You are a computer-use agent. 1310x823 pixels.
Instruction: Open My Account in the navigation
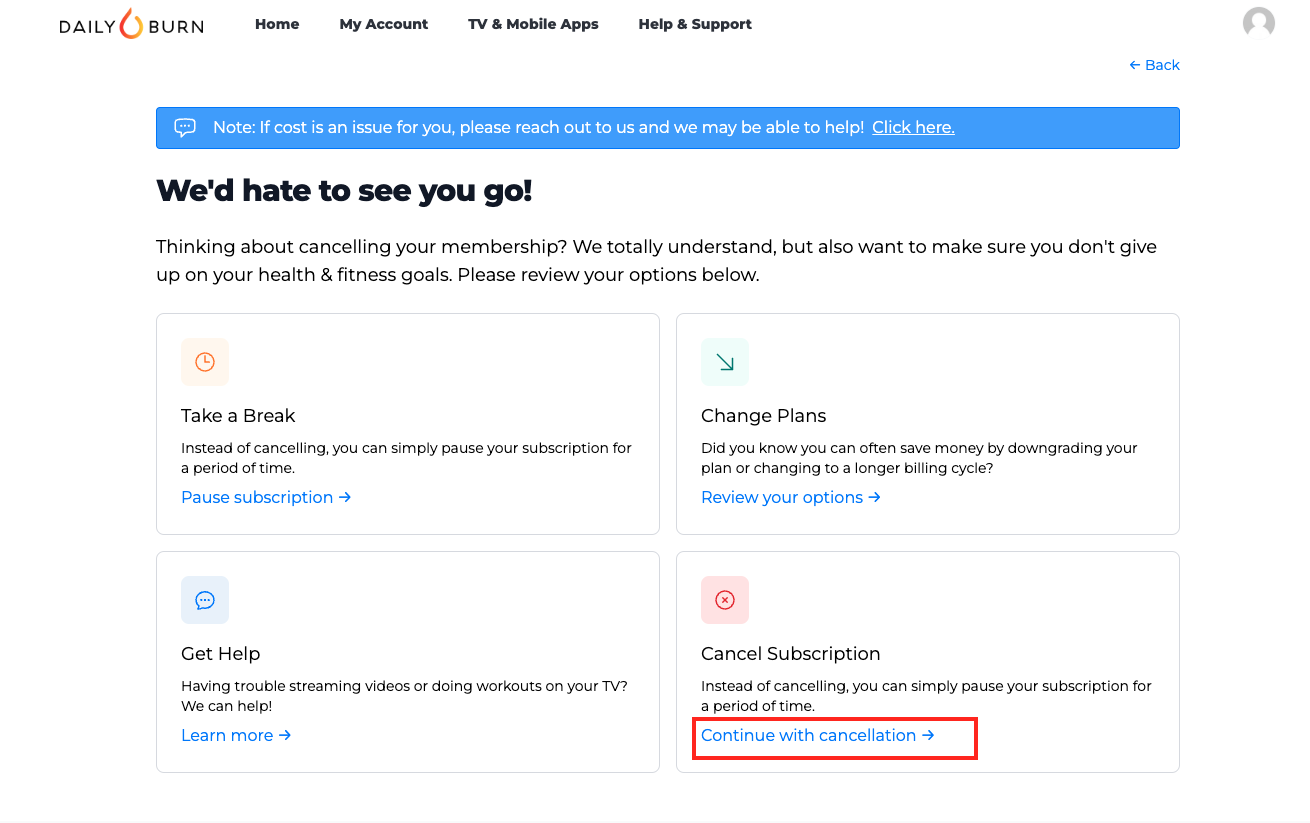click(x=384, y=24)
